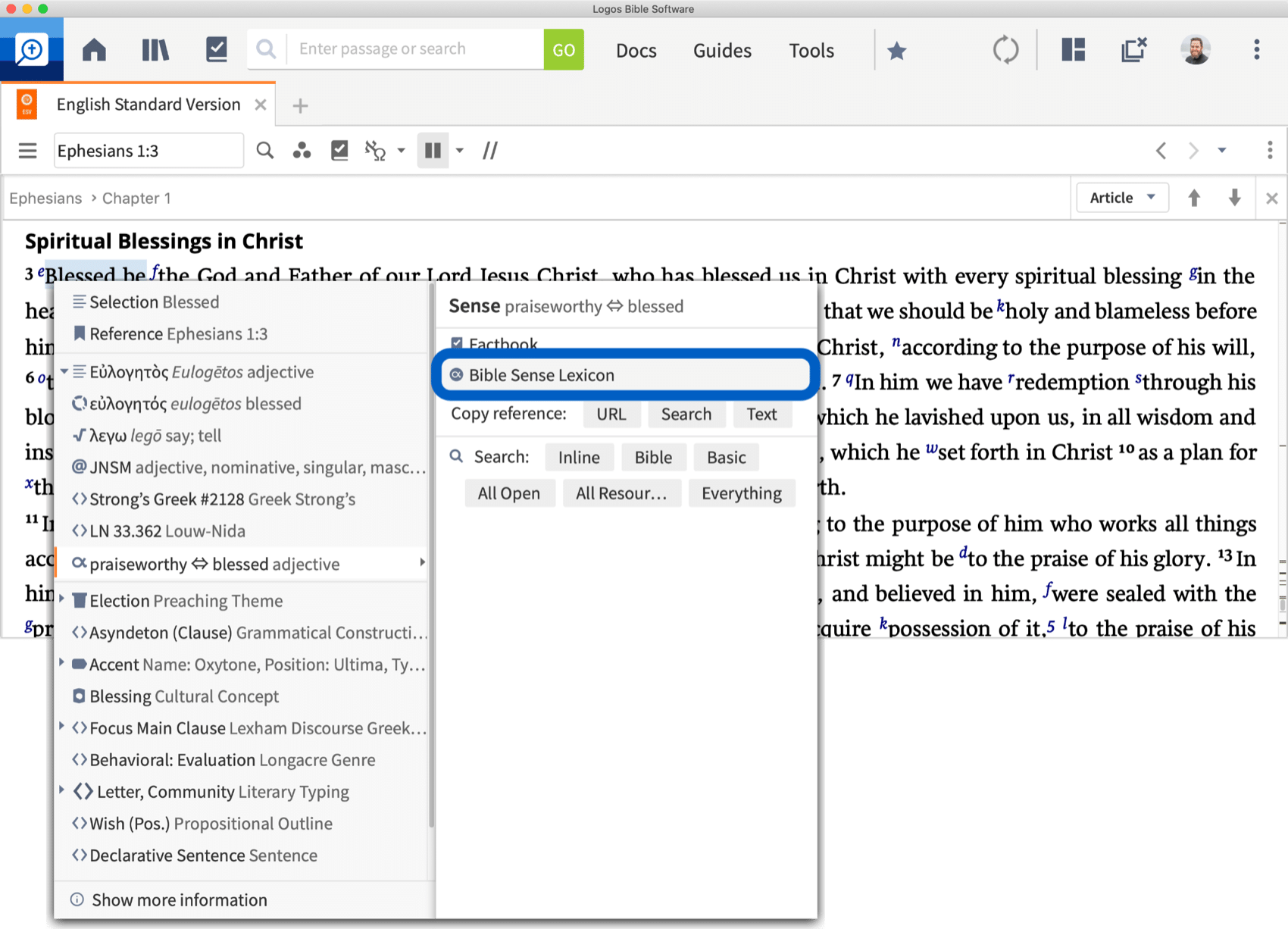The width and height of the screenshot is (1288, 929).
Task: Open the Logos app menu icon
Action: pyautogui.click(x=31, y=50)
